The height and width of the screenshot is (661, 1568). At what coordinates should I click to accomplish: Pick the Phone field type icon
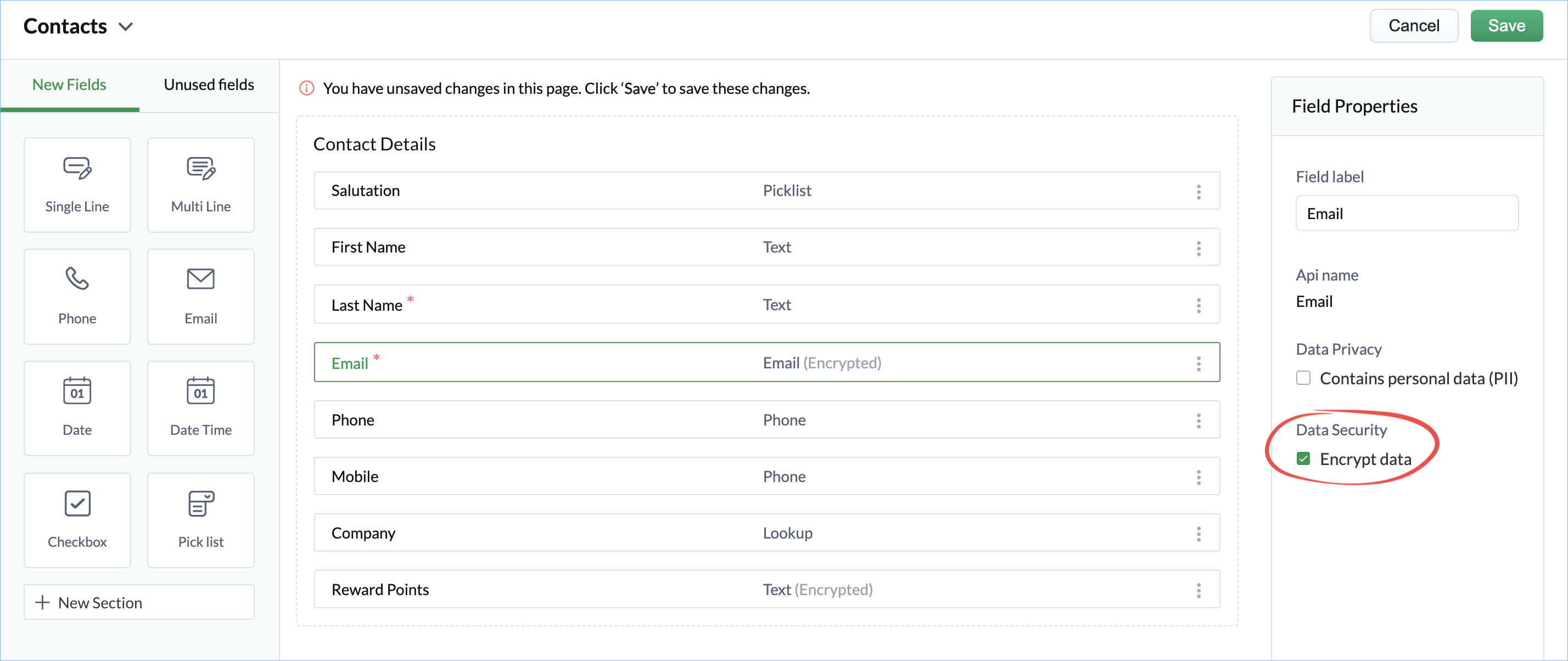click(x=77, y=279)
